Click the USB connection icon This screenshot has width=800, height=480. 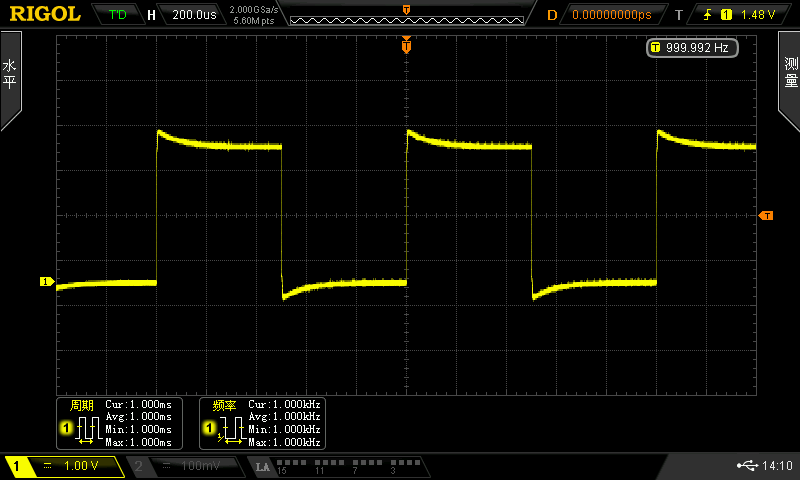pyautogui.click(x=745, y=466)
